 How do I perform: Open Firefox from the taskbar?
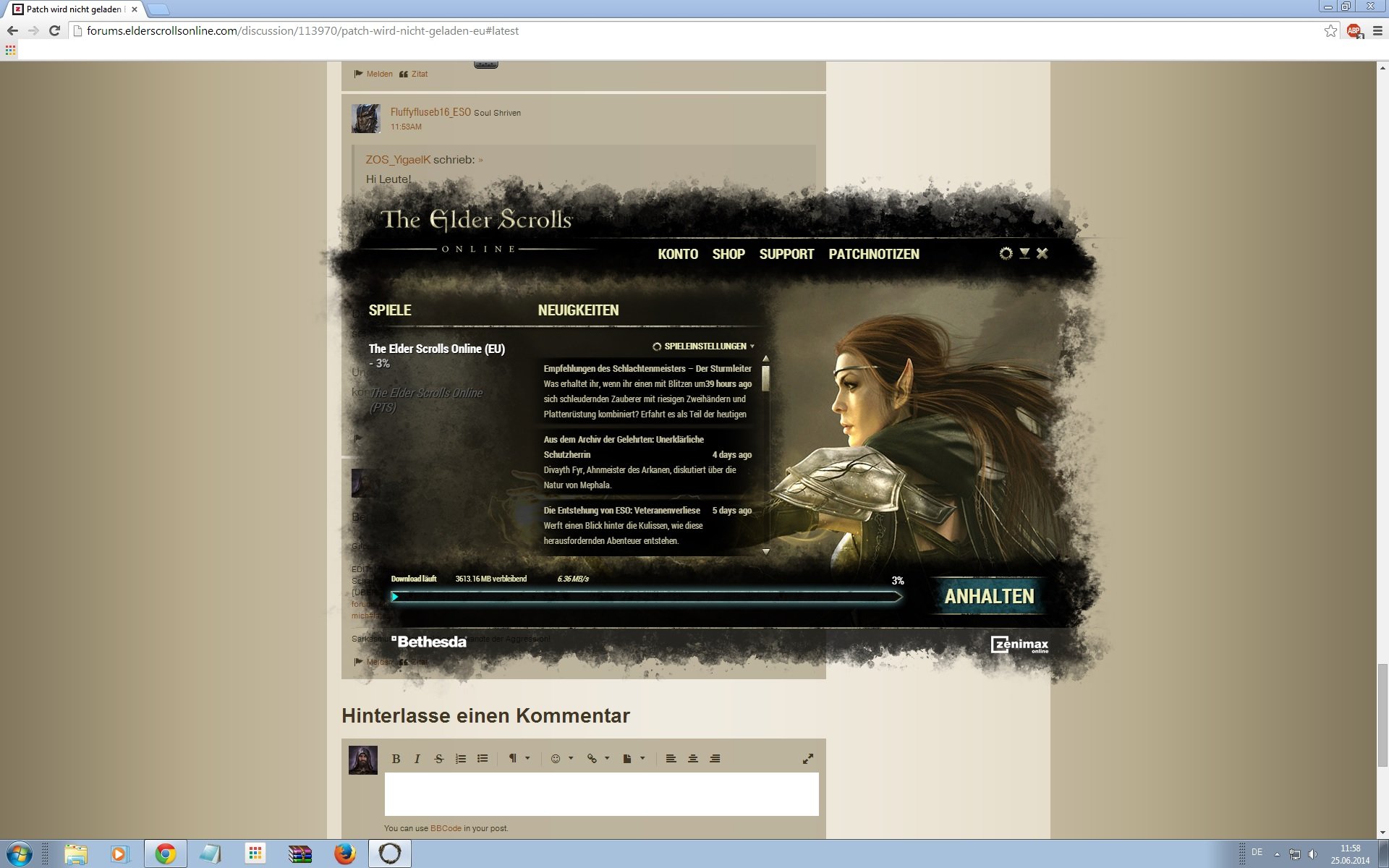[345, 854]
